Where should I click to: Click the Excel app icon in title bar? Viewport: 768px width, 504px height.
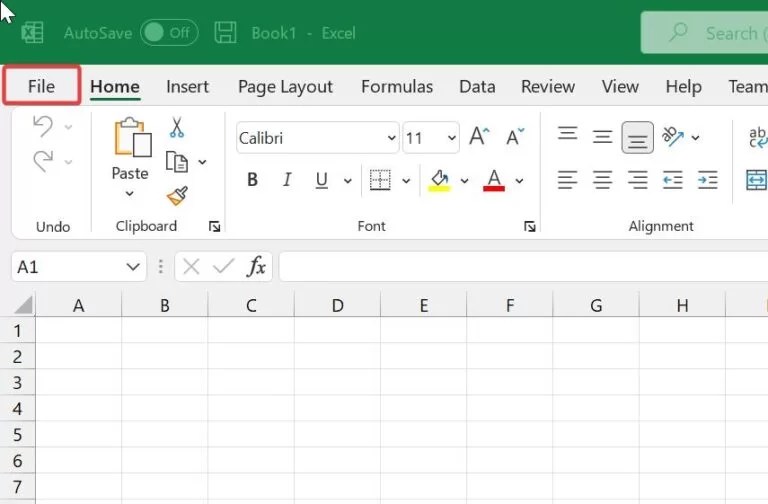click(x=32, y=33)
